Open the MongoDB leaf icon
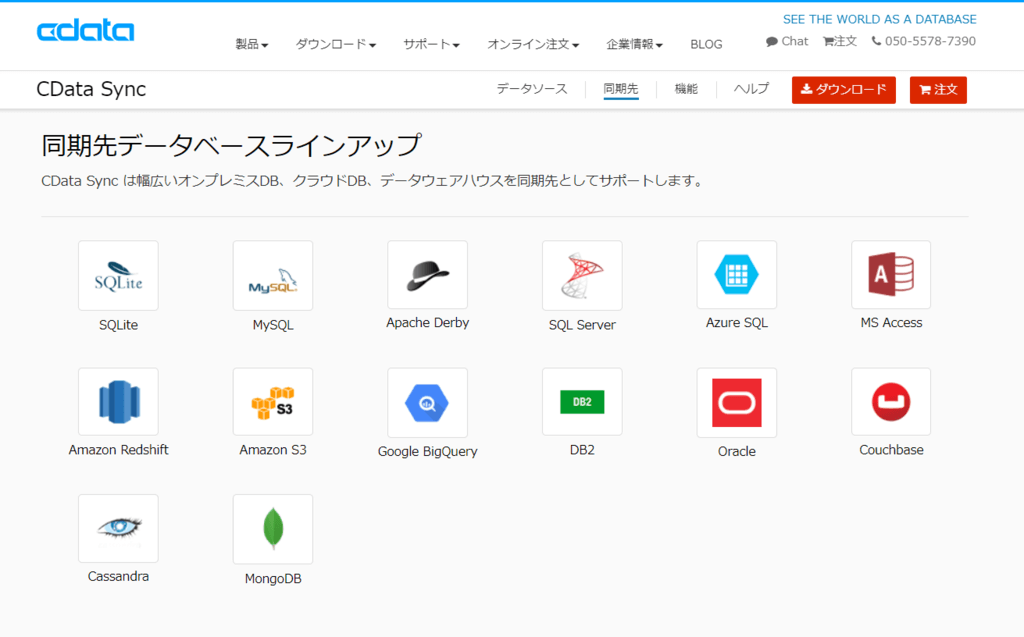Viewport: 1024px width, 637px height. click(273, 529)
